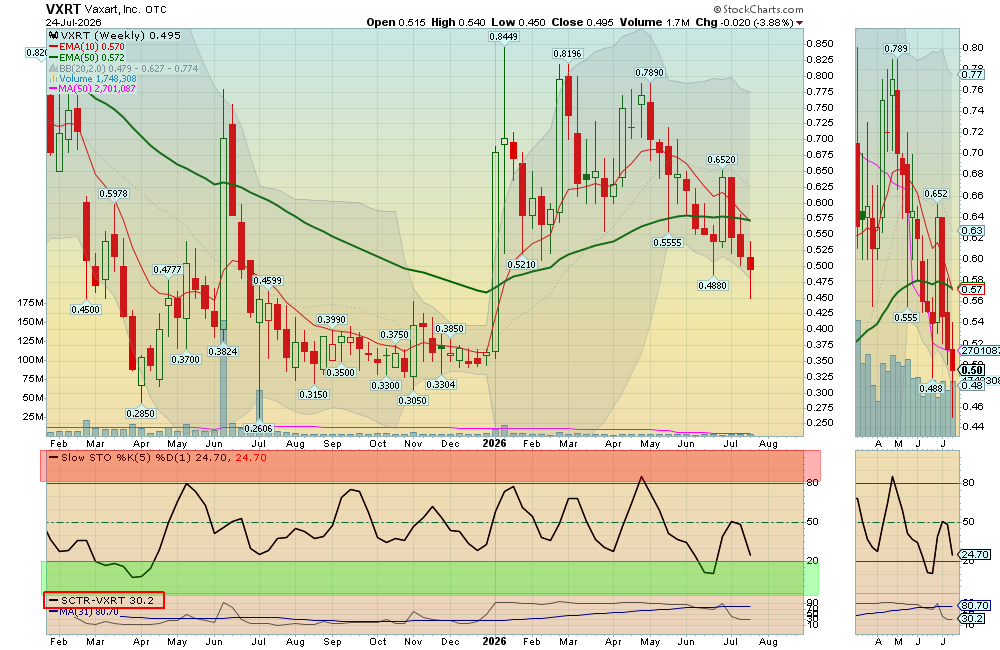
Task: Click the boxed 0.50 last price tag
Action: [973, 370]
